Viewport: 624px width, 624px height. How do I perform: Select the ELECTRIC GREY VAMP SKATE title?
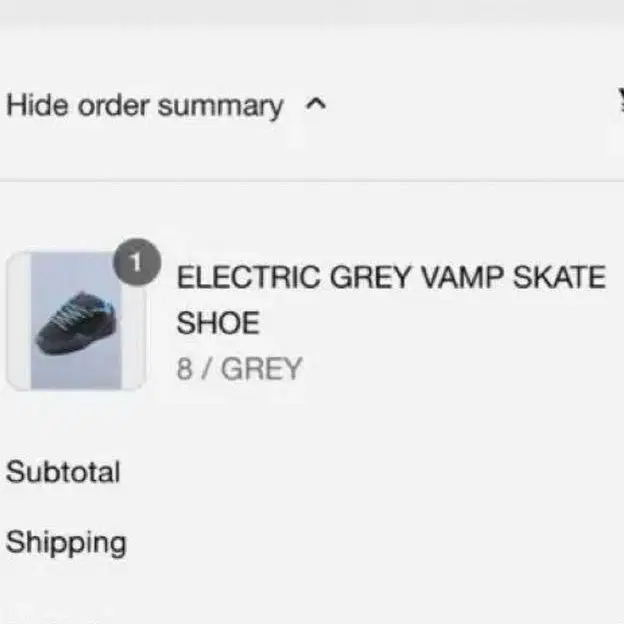coord(391,277)
